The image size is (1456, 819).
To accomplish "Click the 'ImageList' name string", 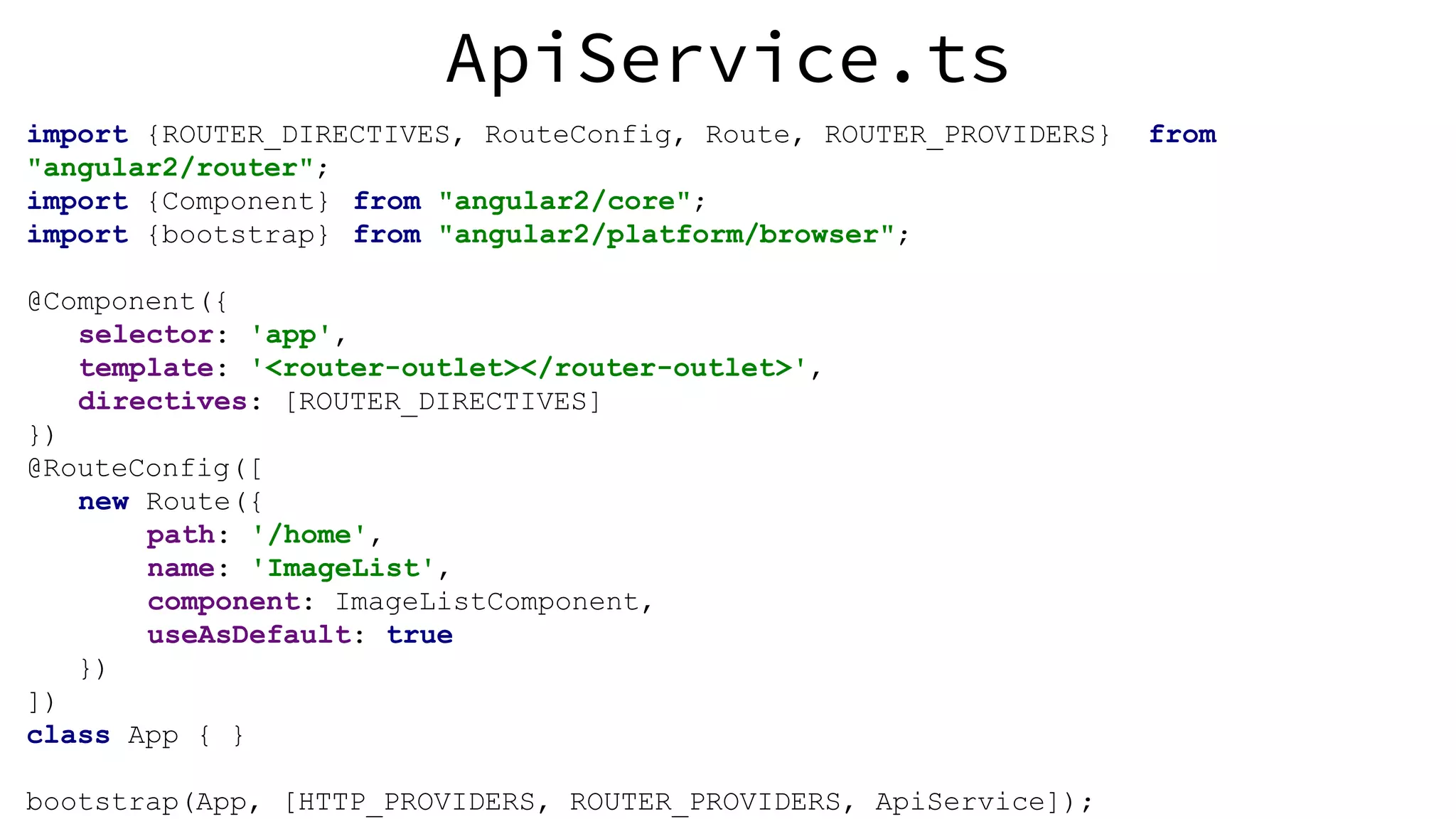I will 343,568.
